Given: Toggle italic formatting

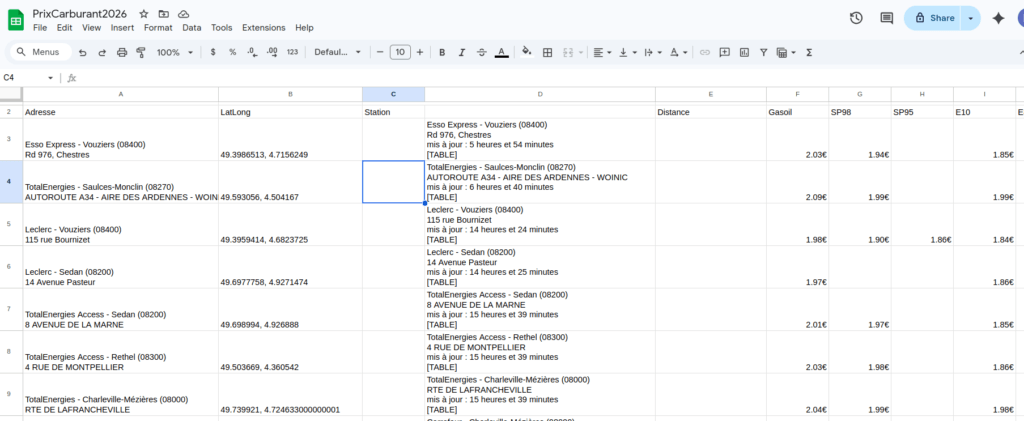Looking at the screenshot, I should [x=462, y=52].
